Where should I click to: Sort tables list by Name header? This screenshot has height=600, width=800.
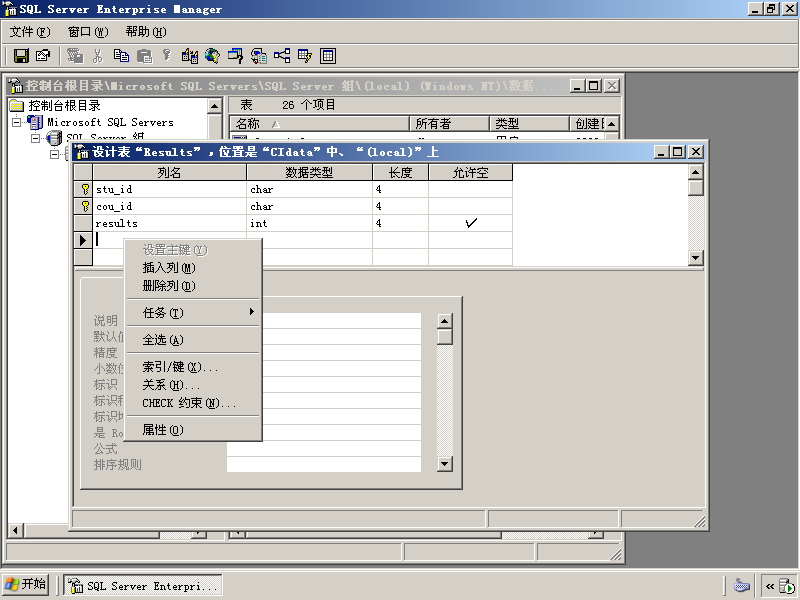click(319, 123)
